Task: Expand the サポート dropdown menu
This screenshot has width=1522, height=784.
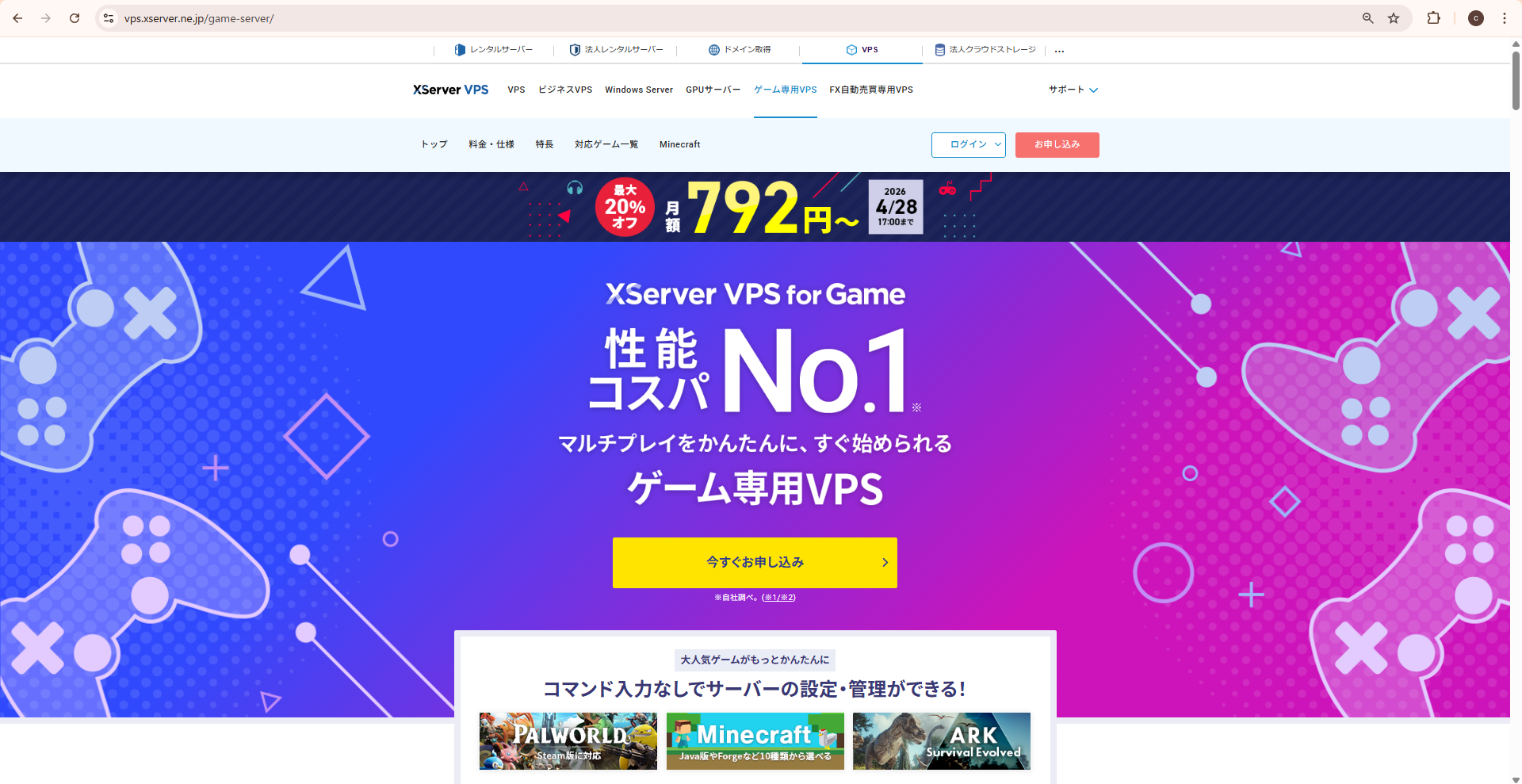Action: click(x=1073, y=90)
